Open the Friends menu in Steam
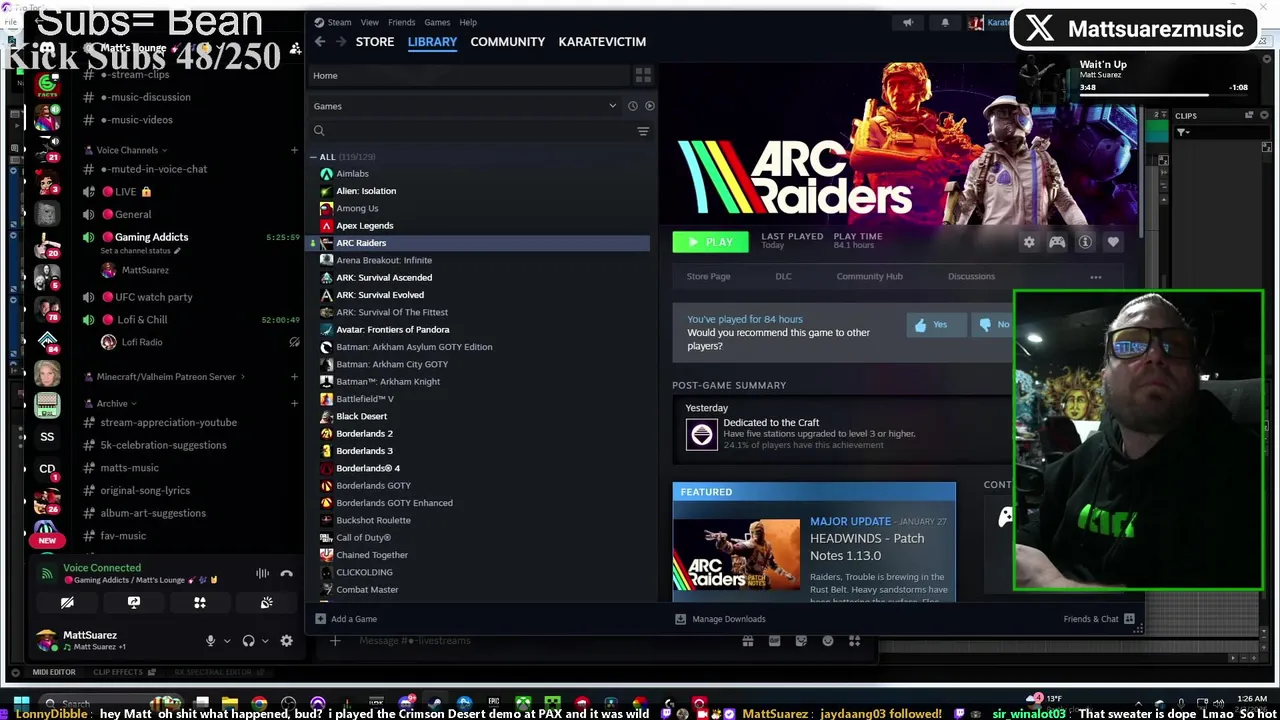Image resolution: width=1280 pixels, height=720 pixels. 401,22
